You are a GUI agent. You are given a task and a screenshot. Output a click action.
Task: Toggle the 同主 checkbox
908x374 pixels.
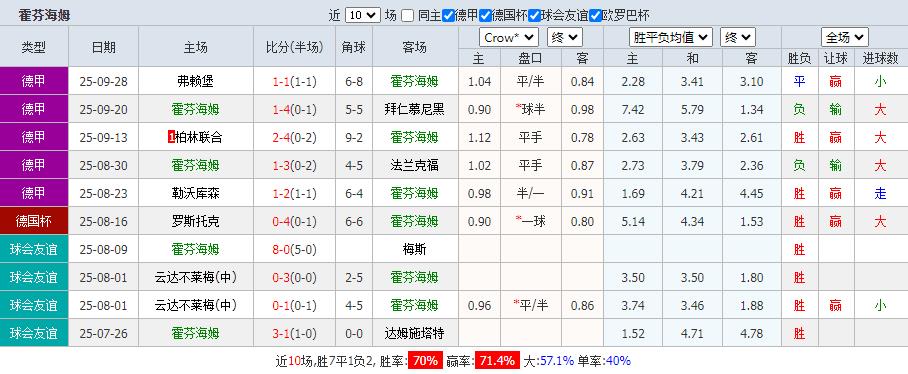408,16
